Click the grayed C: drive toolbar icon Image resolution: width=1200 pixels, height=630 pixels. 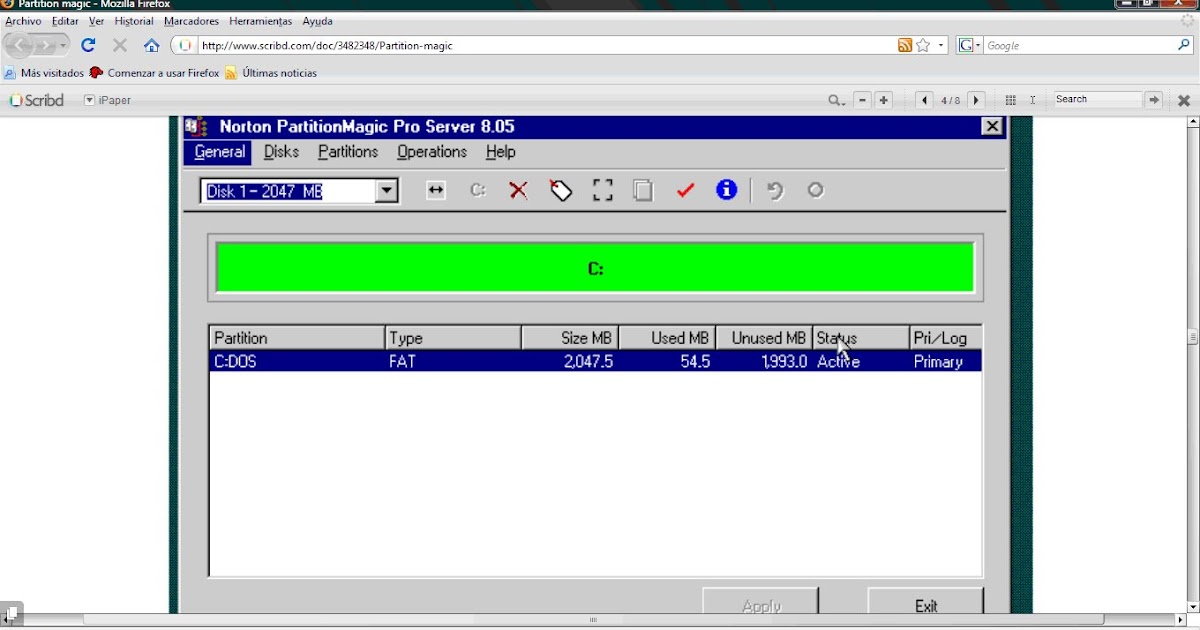pos(478,191)
